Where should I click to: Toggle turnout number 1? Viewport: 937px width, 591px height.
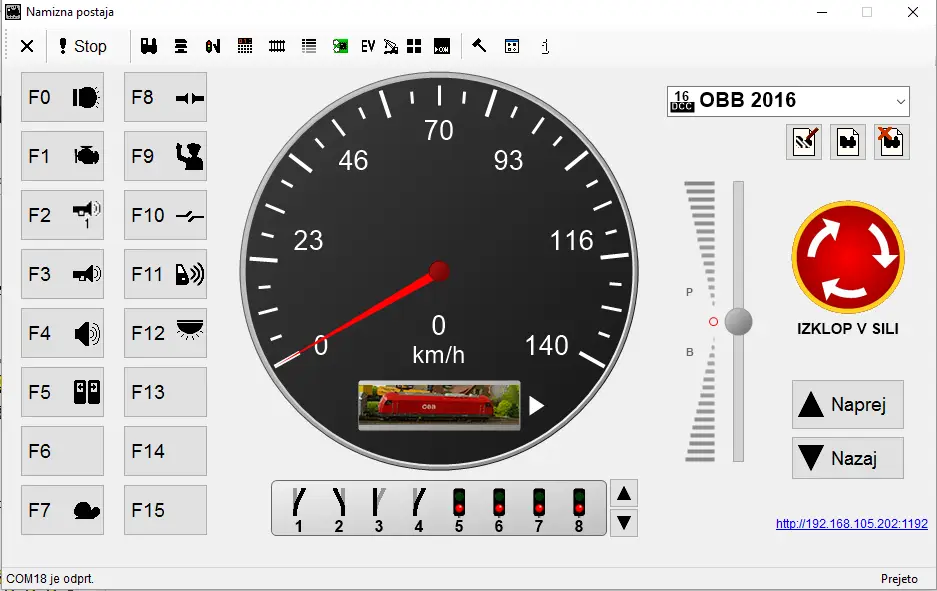pos(298,508)
